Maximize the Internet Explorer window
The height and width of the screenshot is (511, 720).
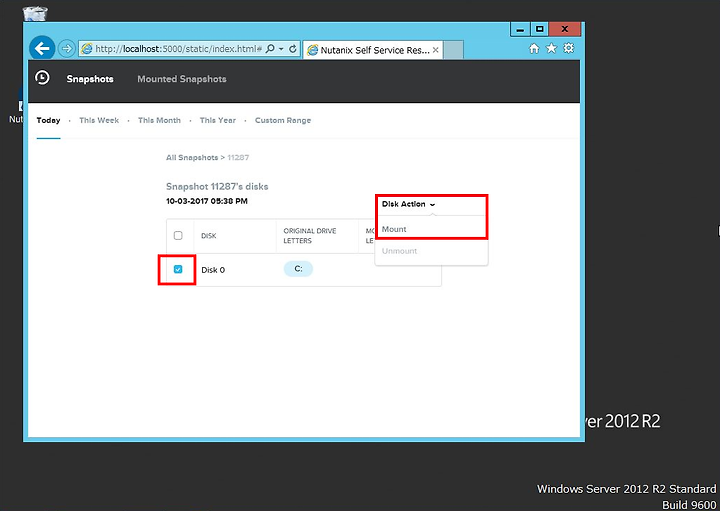(x=540, y=29)
